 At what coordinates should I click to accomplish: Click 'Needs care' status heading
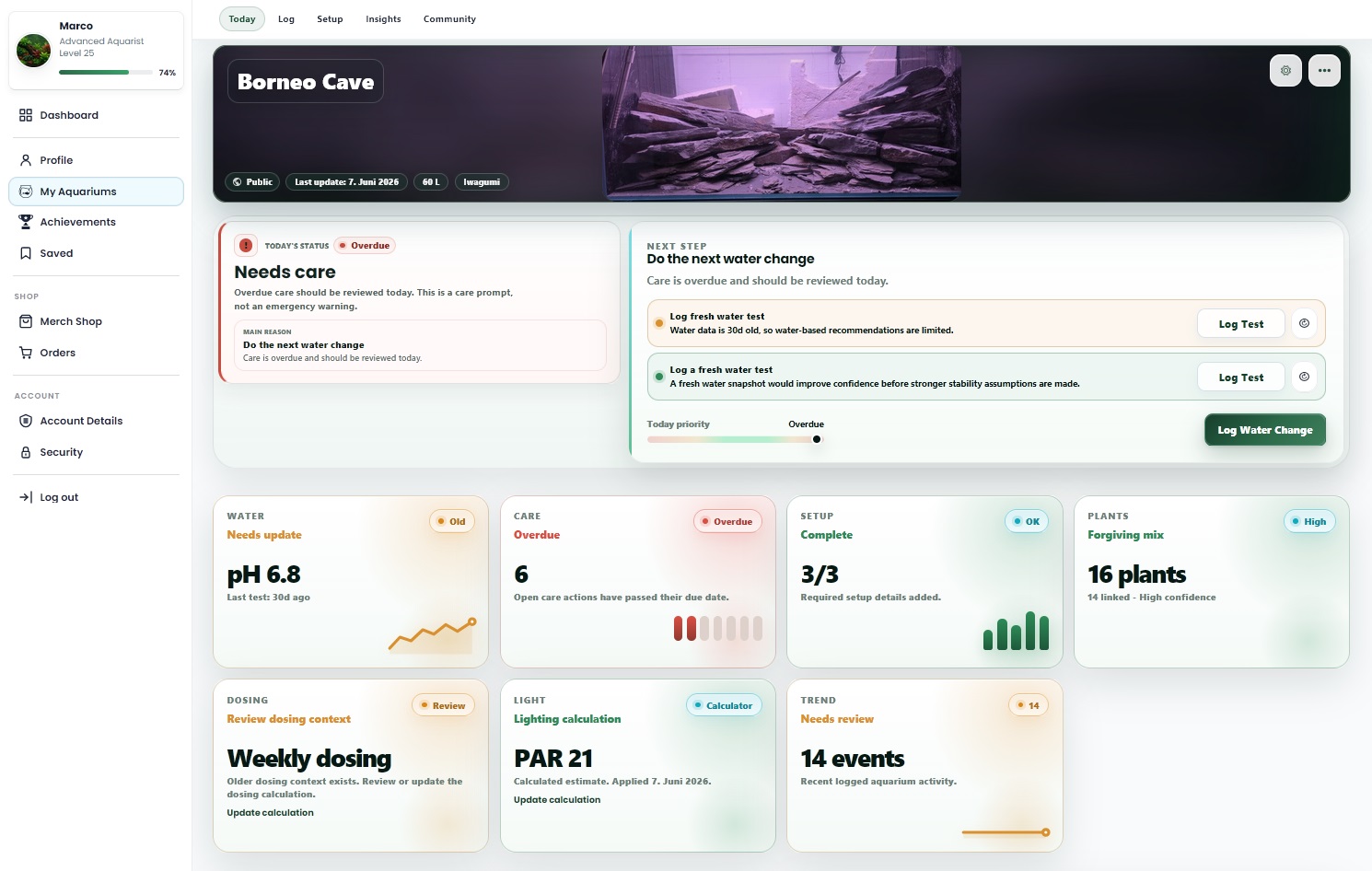tap(285, 273)
